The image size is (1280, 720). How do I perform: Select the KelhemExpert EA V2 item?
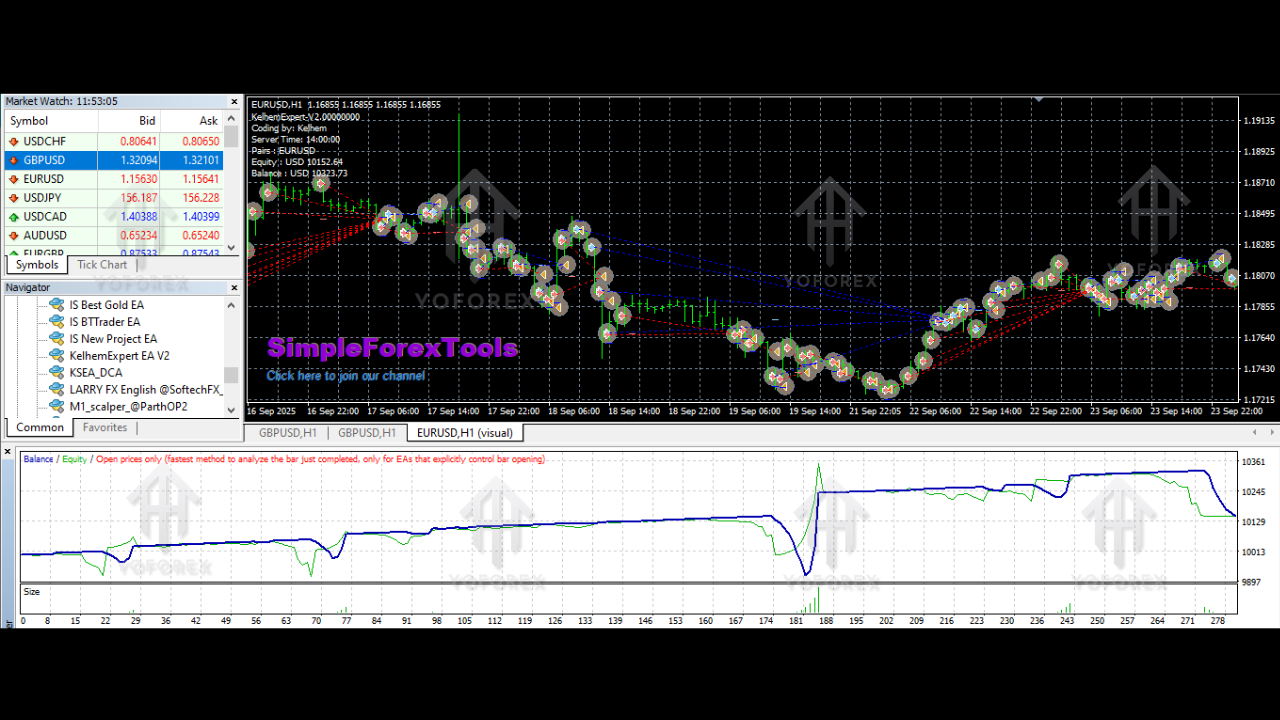[x=119, y=356]
